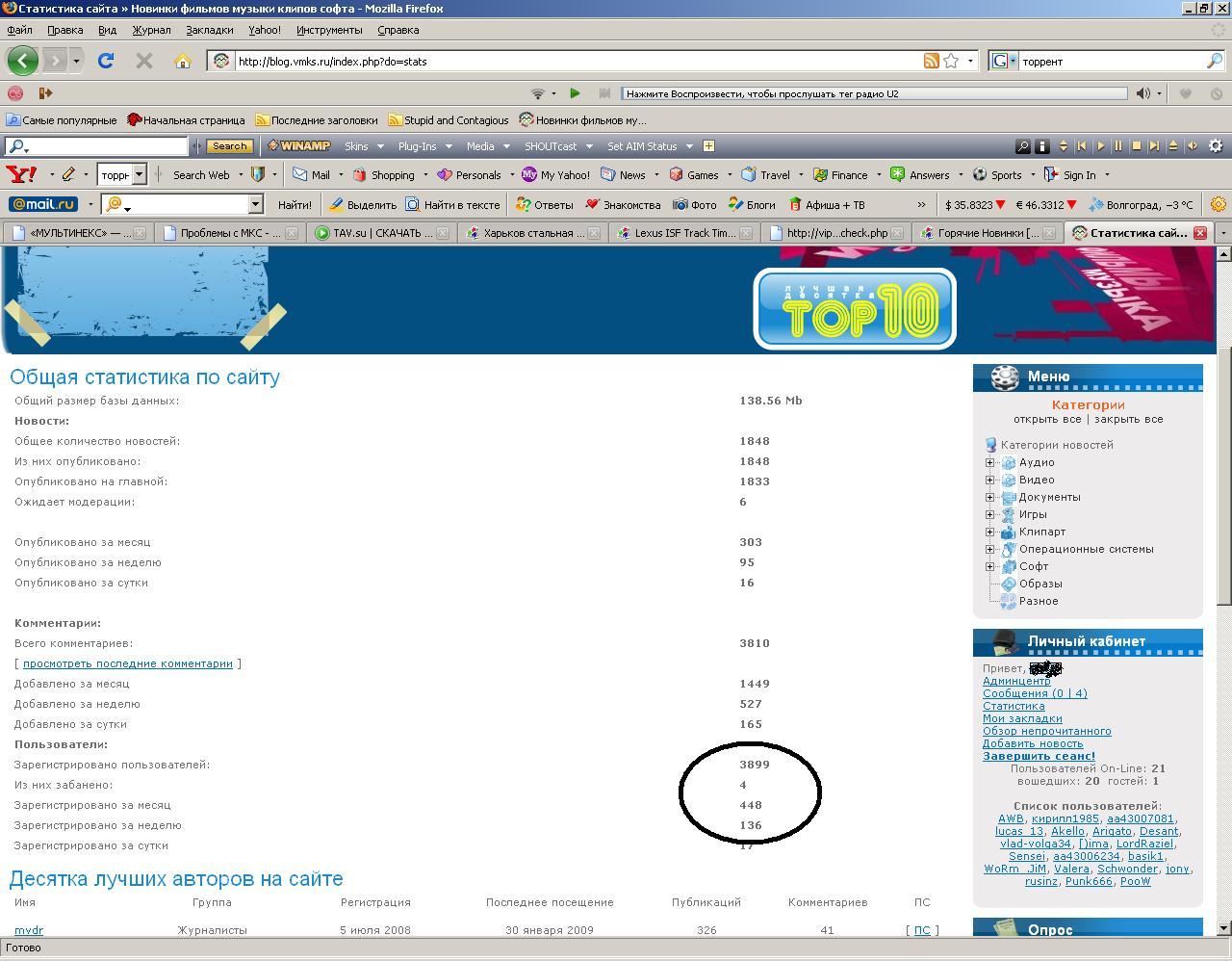This screenshot has height=961, width=1232.
Task: Open the Инструменты menu
Action: 329,30
